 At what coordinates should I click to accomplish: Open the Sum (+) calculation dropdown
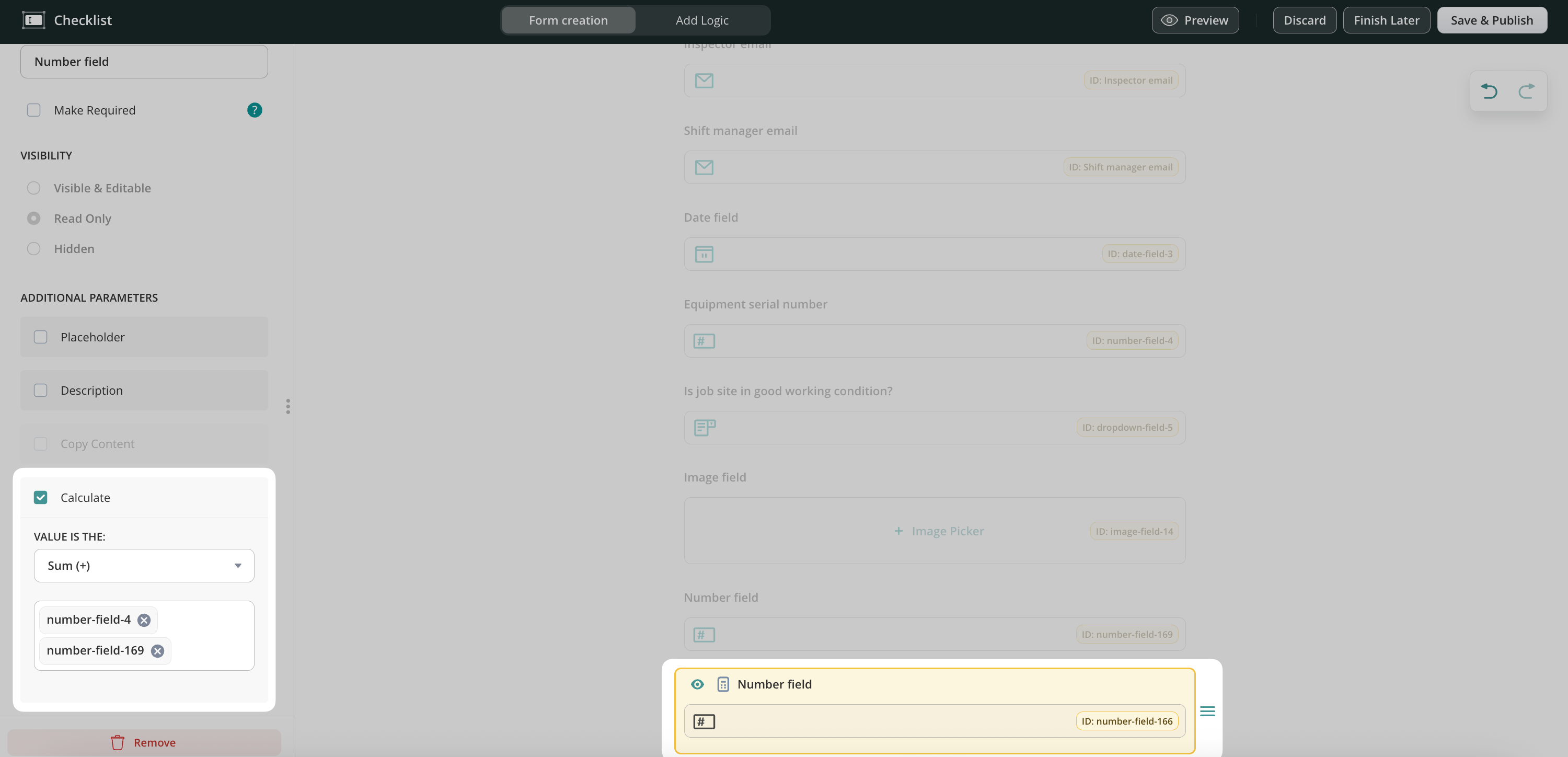pyautogui.click(x=144, y=566)
